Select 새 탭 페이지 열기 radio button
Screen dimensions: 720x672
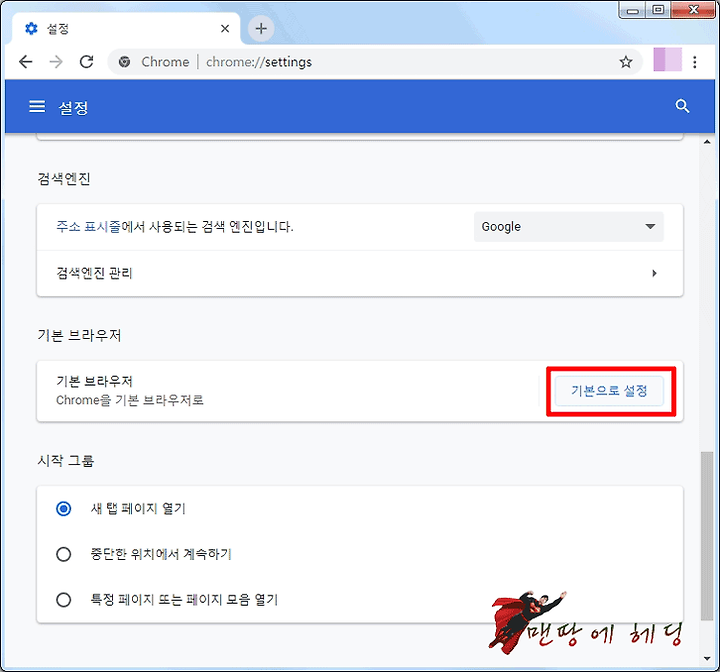point(63,508)
